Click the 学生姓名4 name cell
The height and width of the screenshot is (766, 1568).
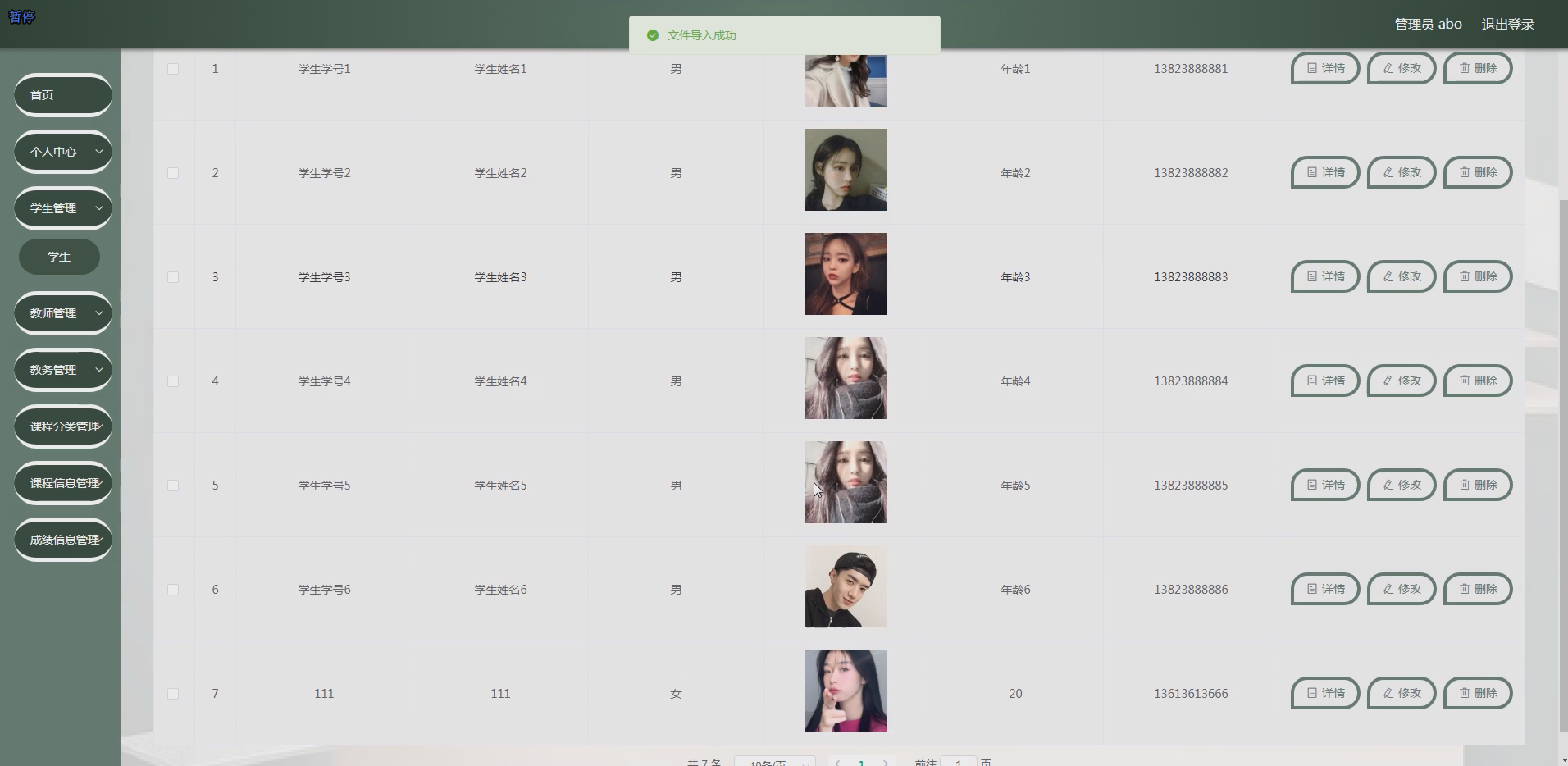500,381
